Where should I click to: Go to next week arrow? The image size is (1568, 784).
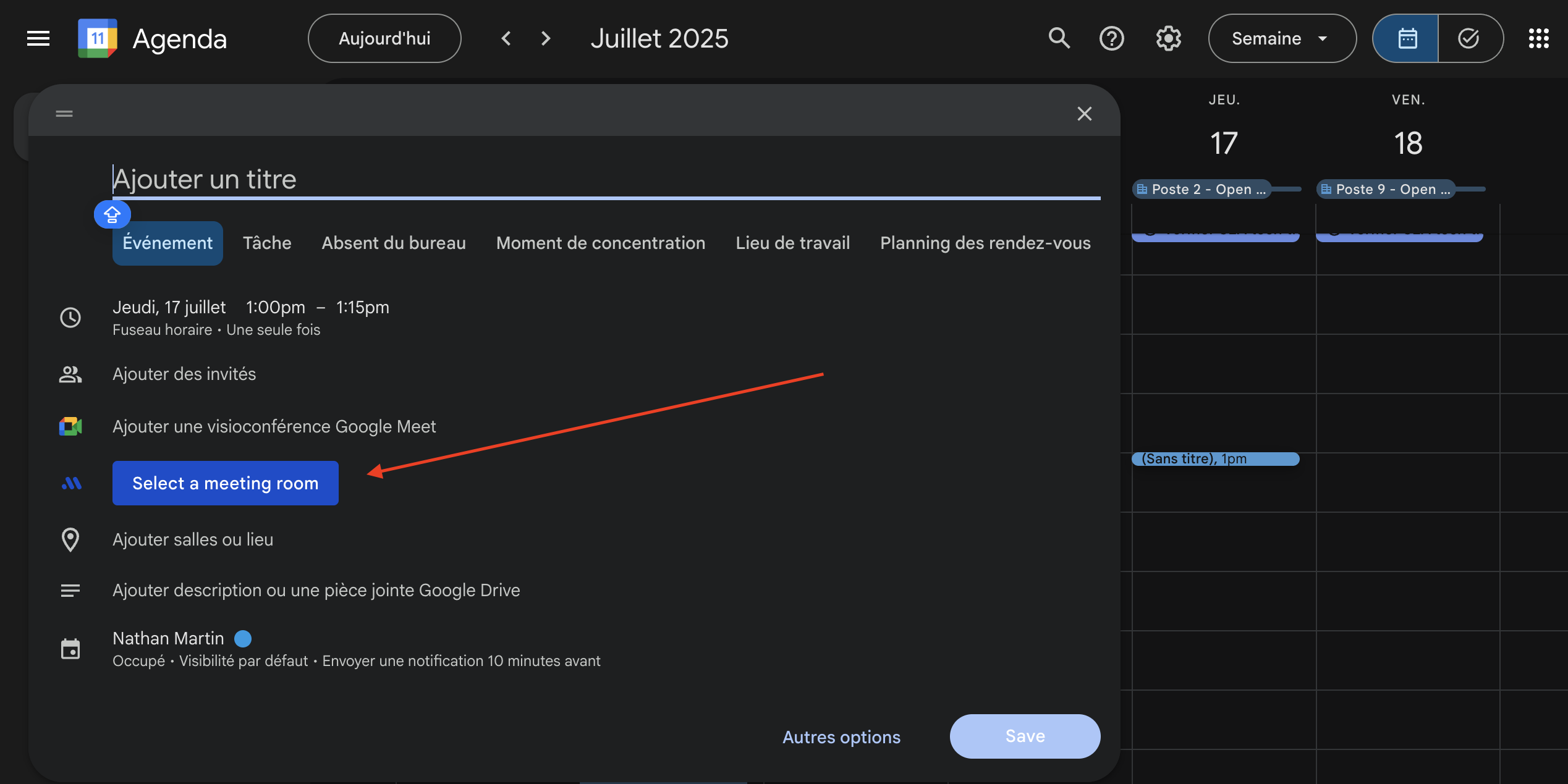click(x=545, y=38)
